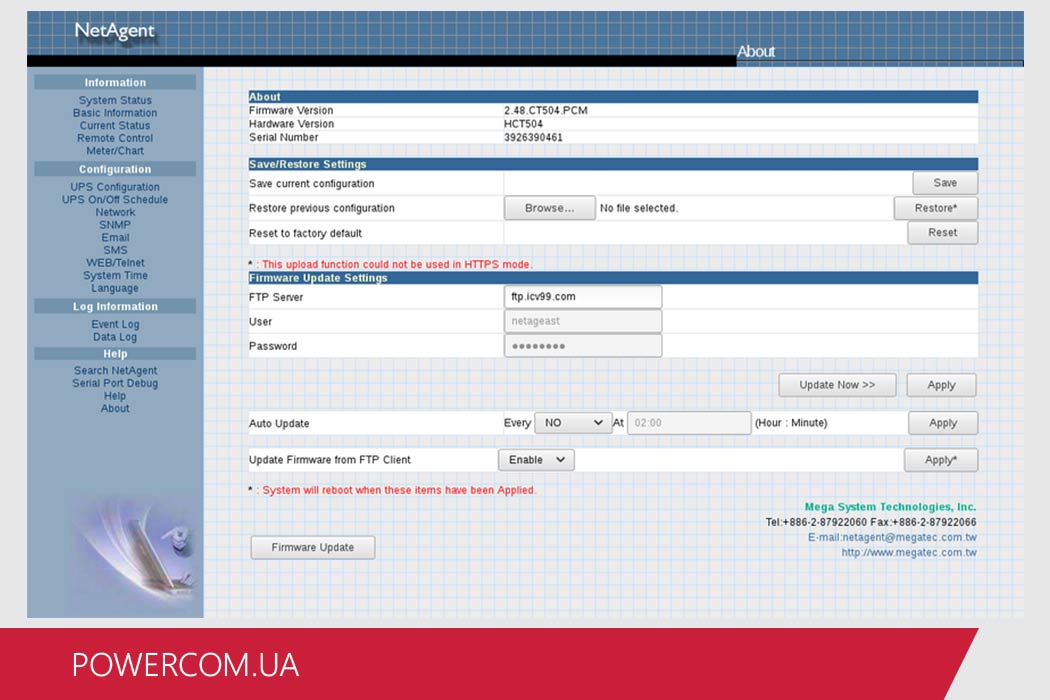Open the Meter/Chart page
Viewport: 1050px width, 700px height.
pos(115,151)
